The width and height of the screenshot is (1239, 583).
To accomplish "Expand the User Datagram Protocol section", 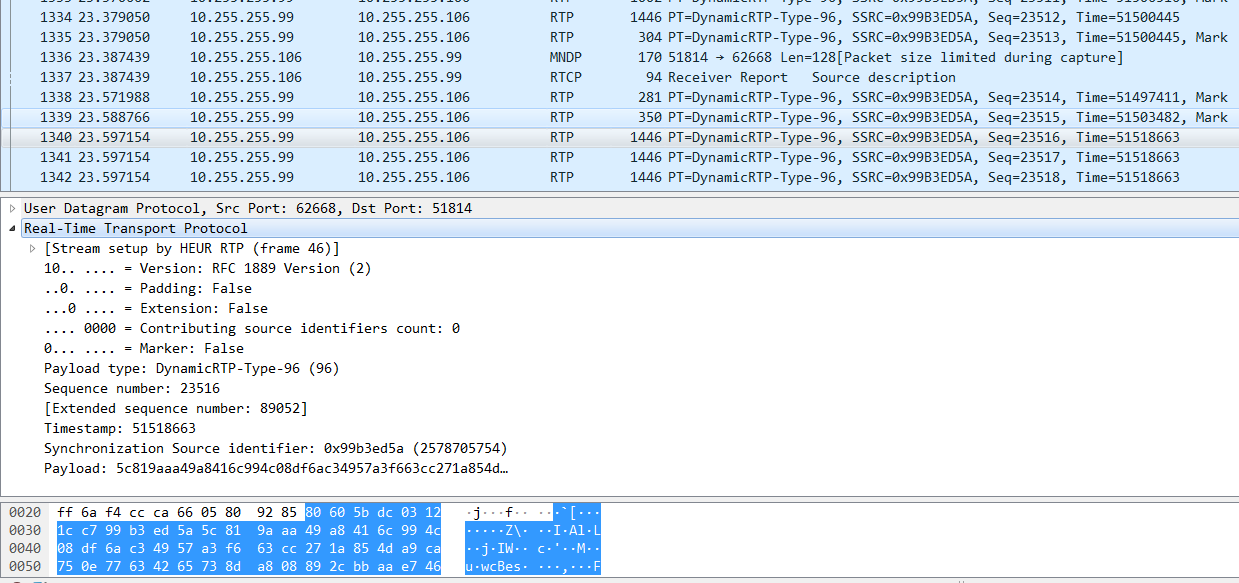I will pos(10,208).
